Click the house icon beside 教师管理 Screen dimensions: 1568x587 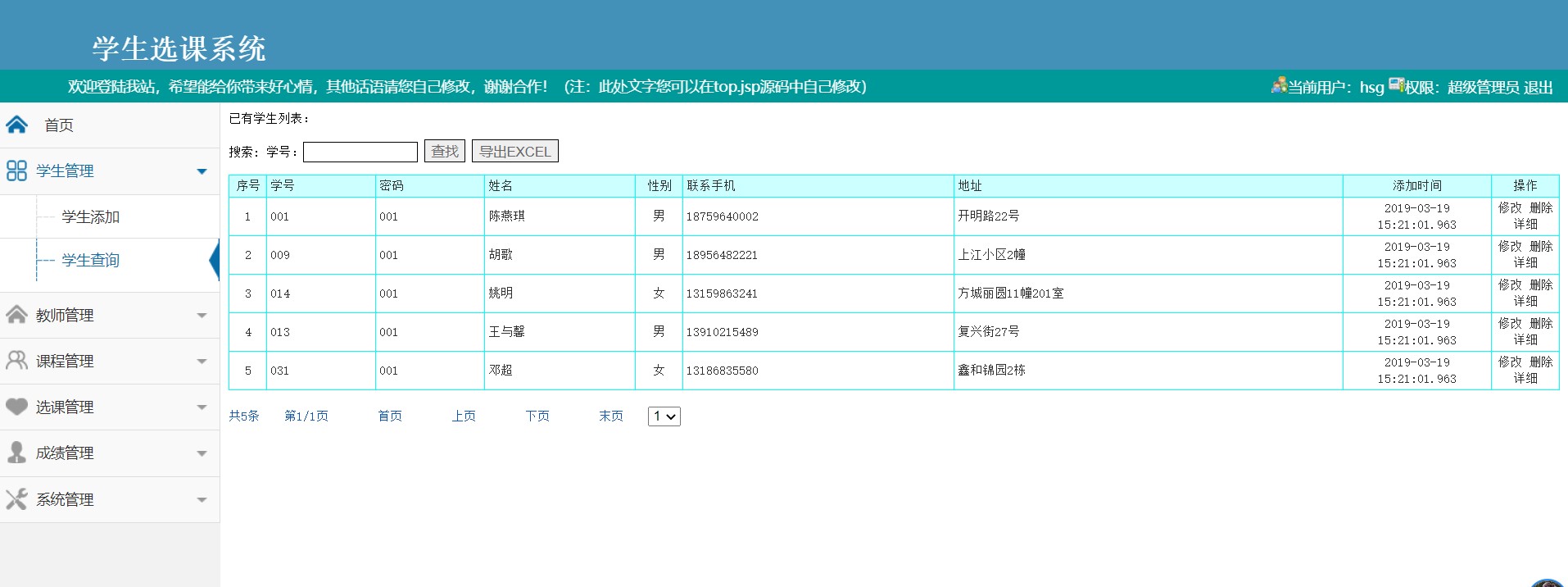pyautogui.click(x=16, y=315)
